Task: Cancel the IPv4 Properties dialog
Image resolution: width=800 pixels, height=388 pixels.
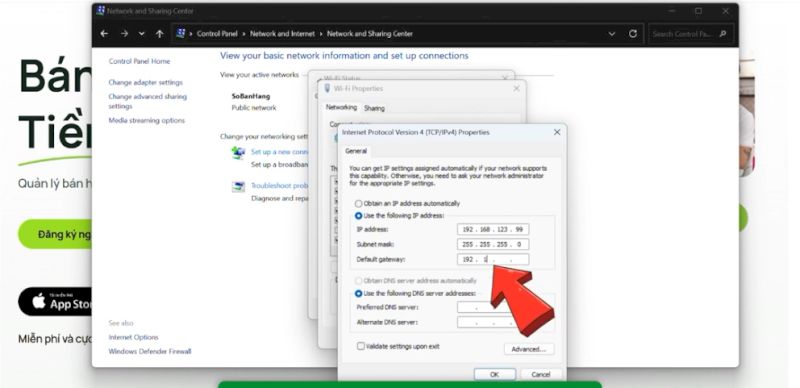Action: click(x=541, y=374)
